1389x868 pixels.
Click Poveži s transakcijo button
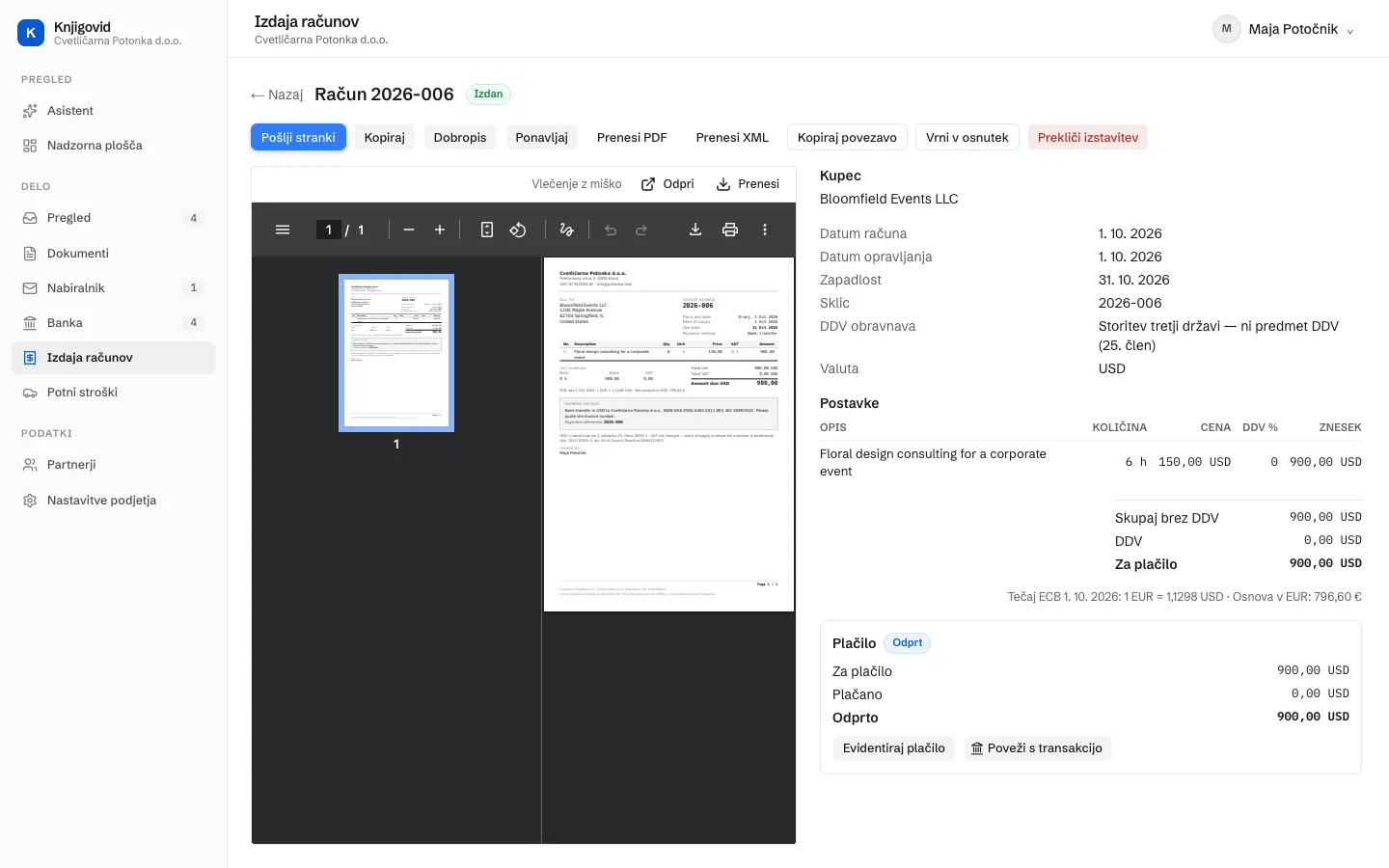1037,748
